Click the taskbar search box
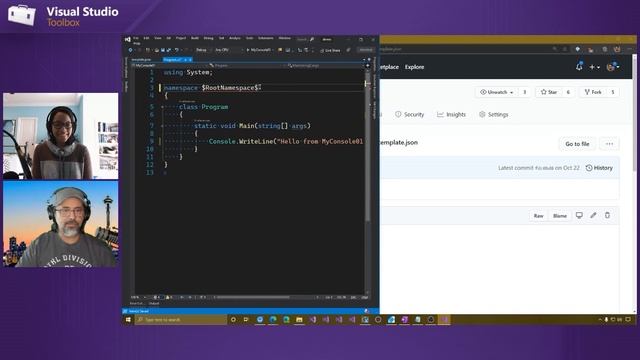The height and width of the screenshot is (360, 640). pyautogui.click(x=181, y=320)
